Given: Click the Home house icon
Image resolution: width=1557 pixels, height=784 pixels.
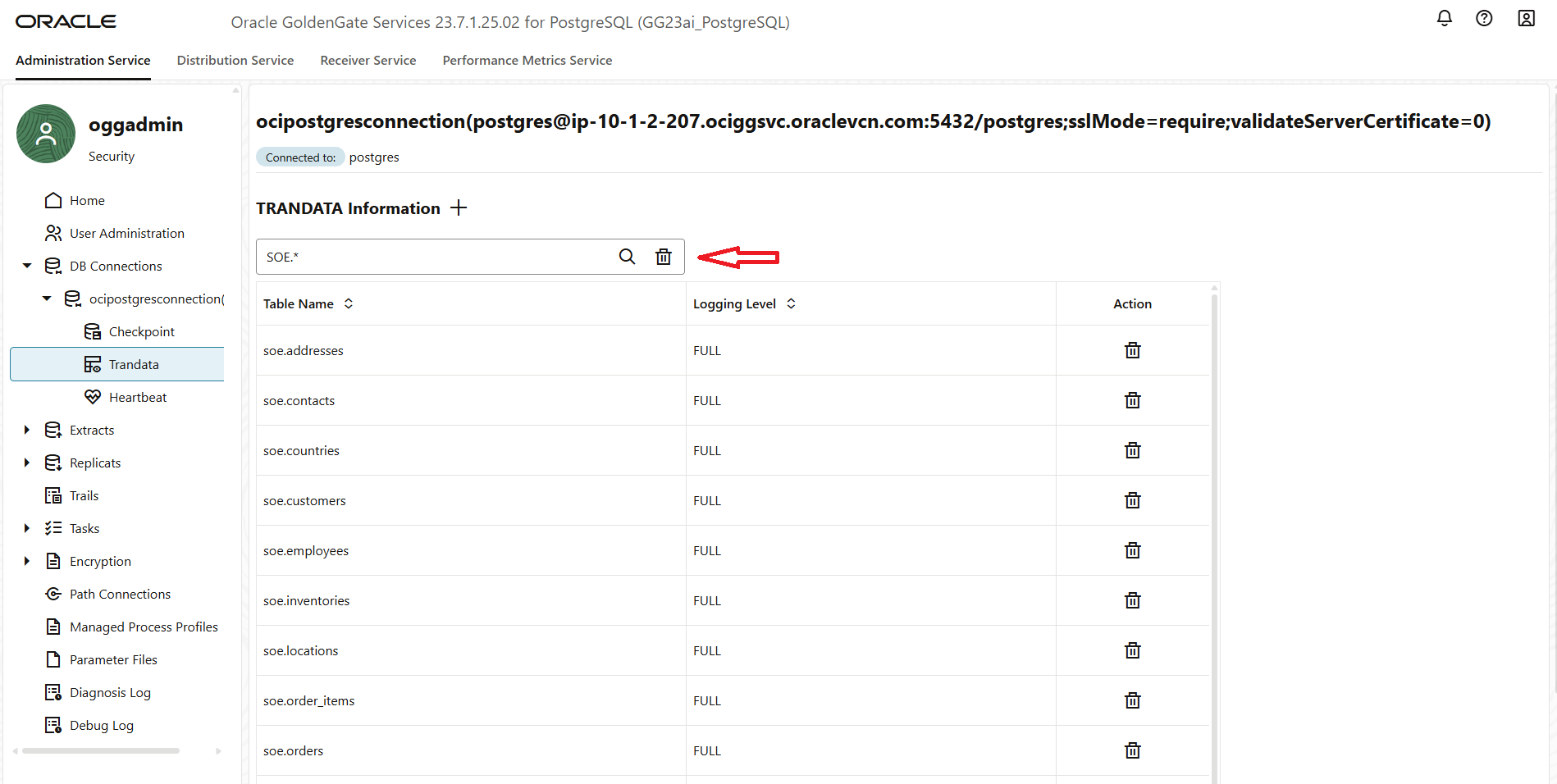Looking at the screenshot, I should (53, 200).
